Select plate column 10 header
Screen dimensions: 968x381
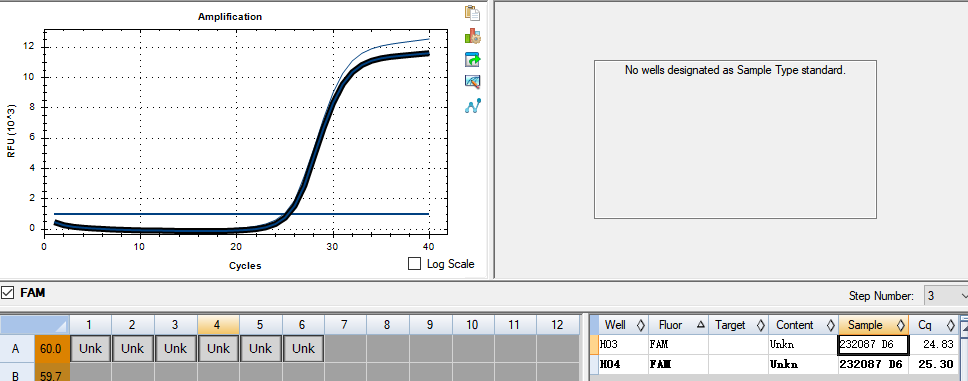(472, 324)
